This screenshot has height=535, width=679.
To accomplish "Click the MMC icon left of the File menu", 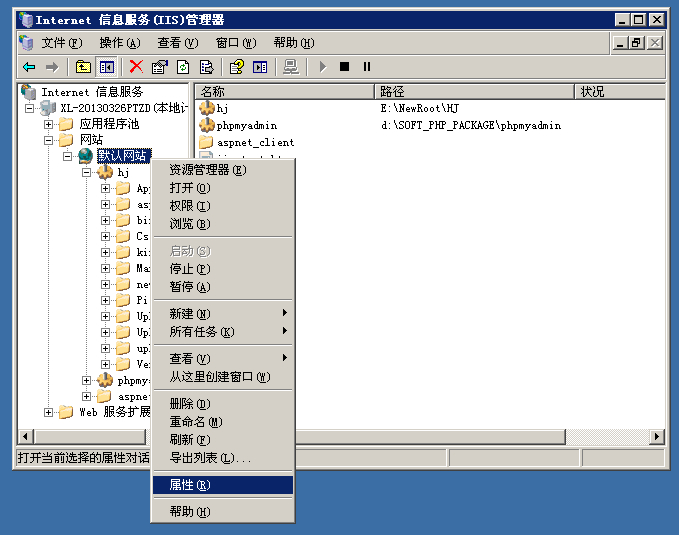I will pos(26,43).
